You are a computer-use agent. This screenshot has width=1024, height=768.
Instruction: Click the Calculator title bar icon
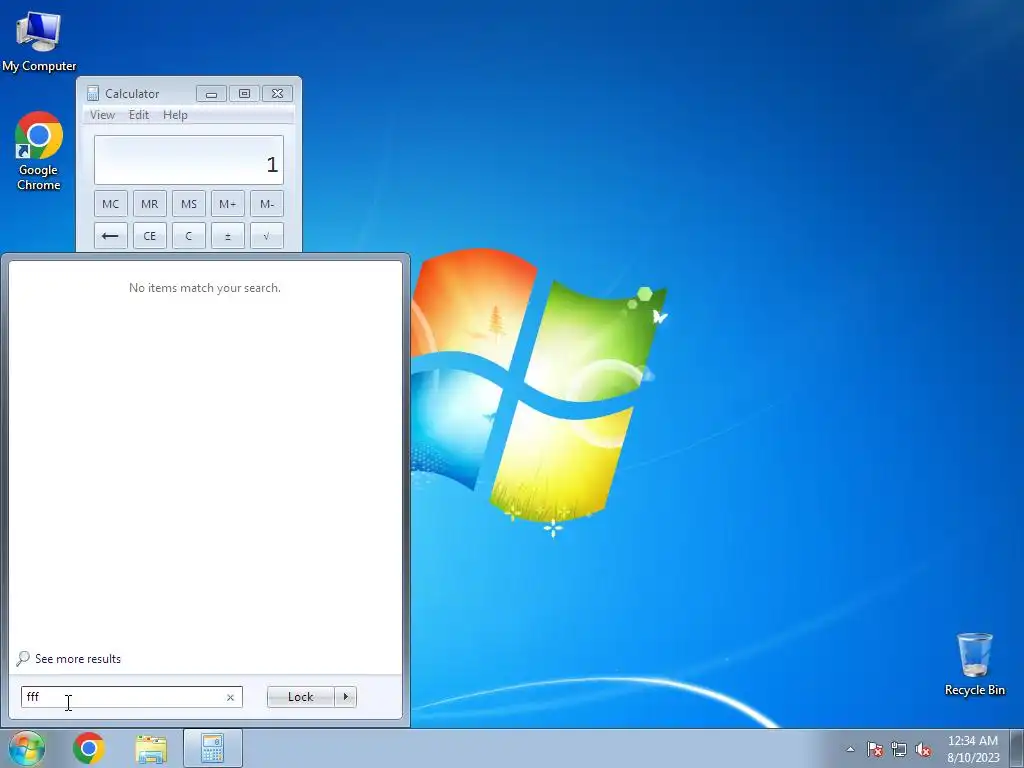(93, 93)
